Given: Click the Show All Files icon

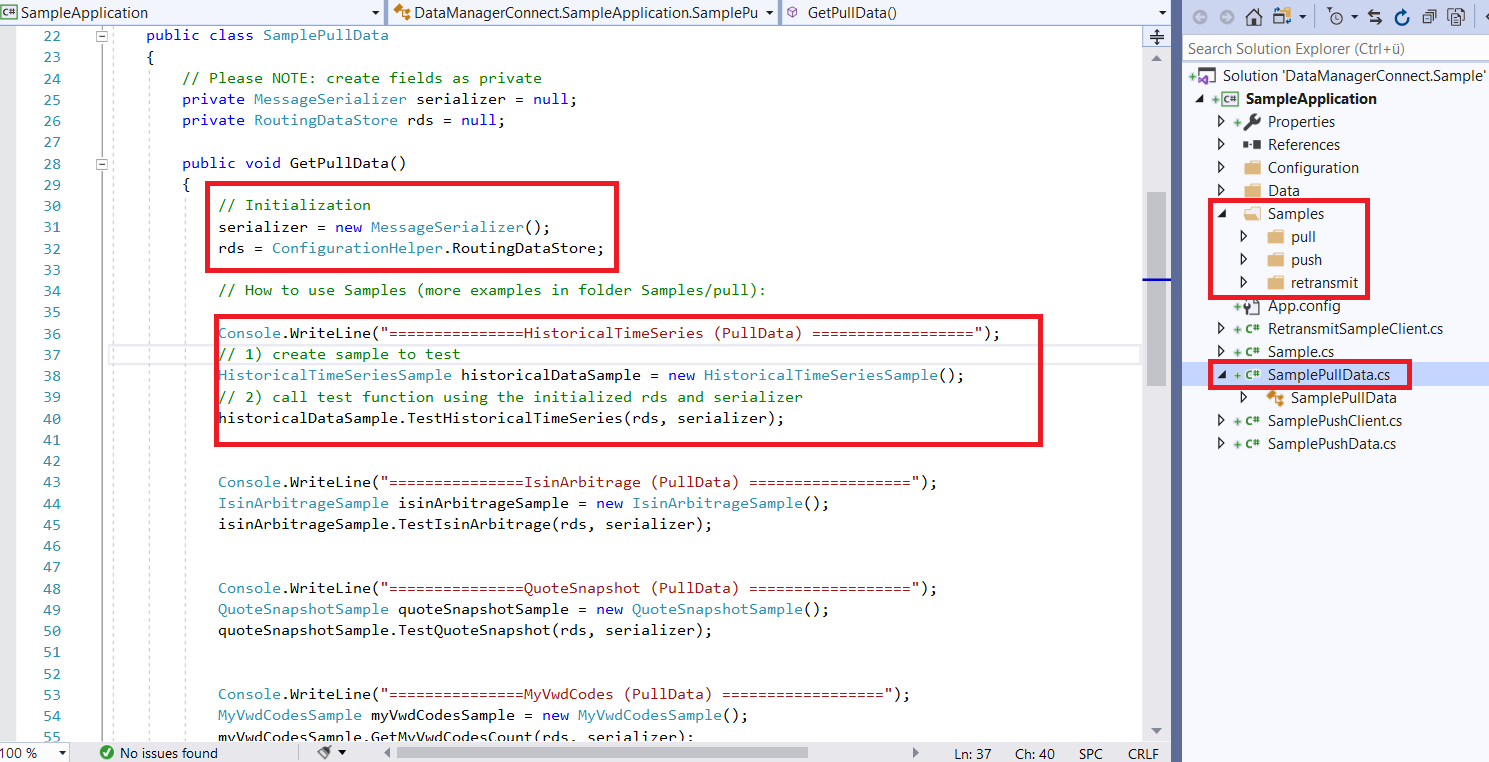Looking at the screenshot, I should tap(1456, 17).
